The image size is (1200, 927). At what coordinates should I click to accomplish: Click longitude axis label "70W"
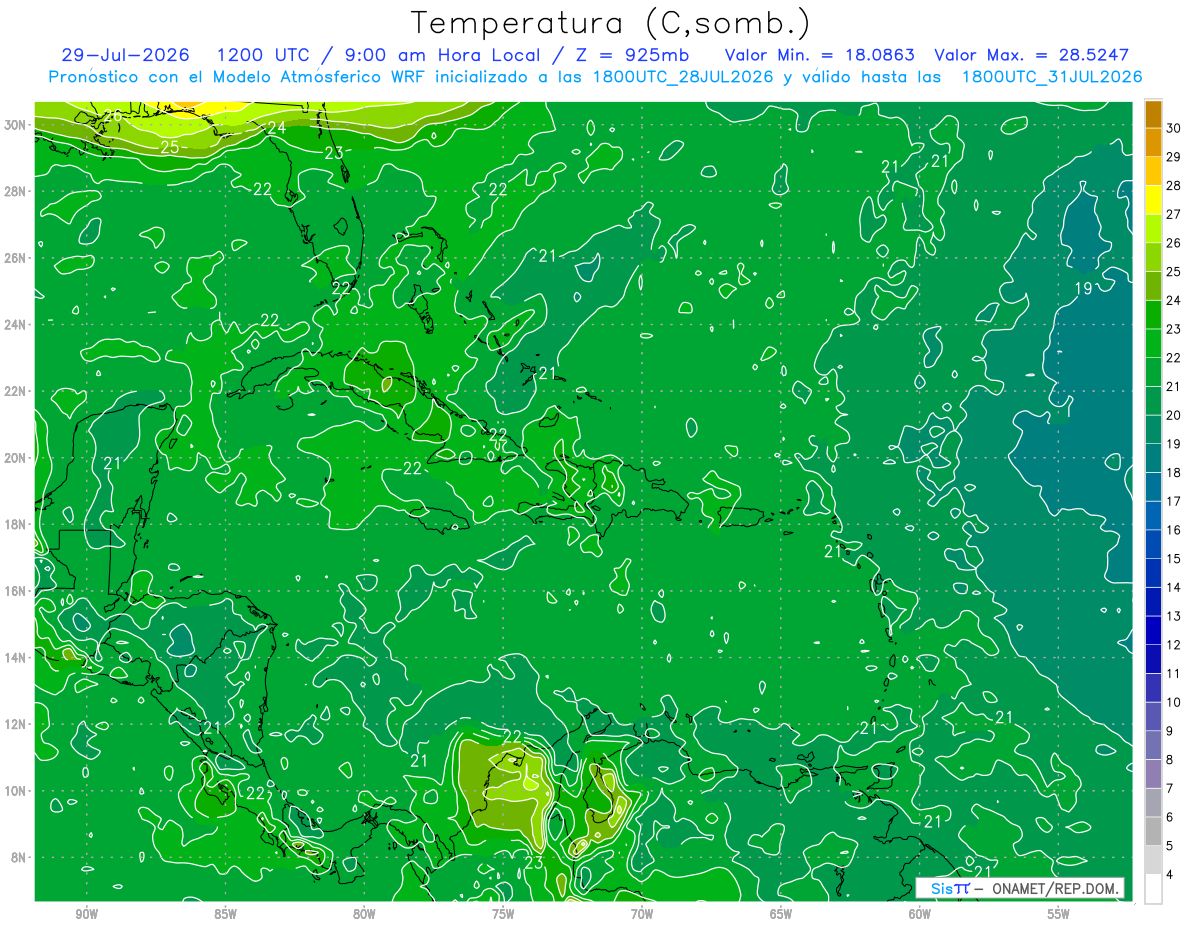642,914
